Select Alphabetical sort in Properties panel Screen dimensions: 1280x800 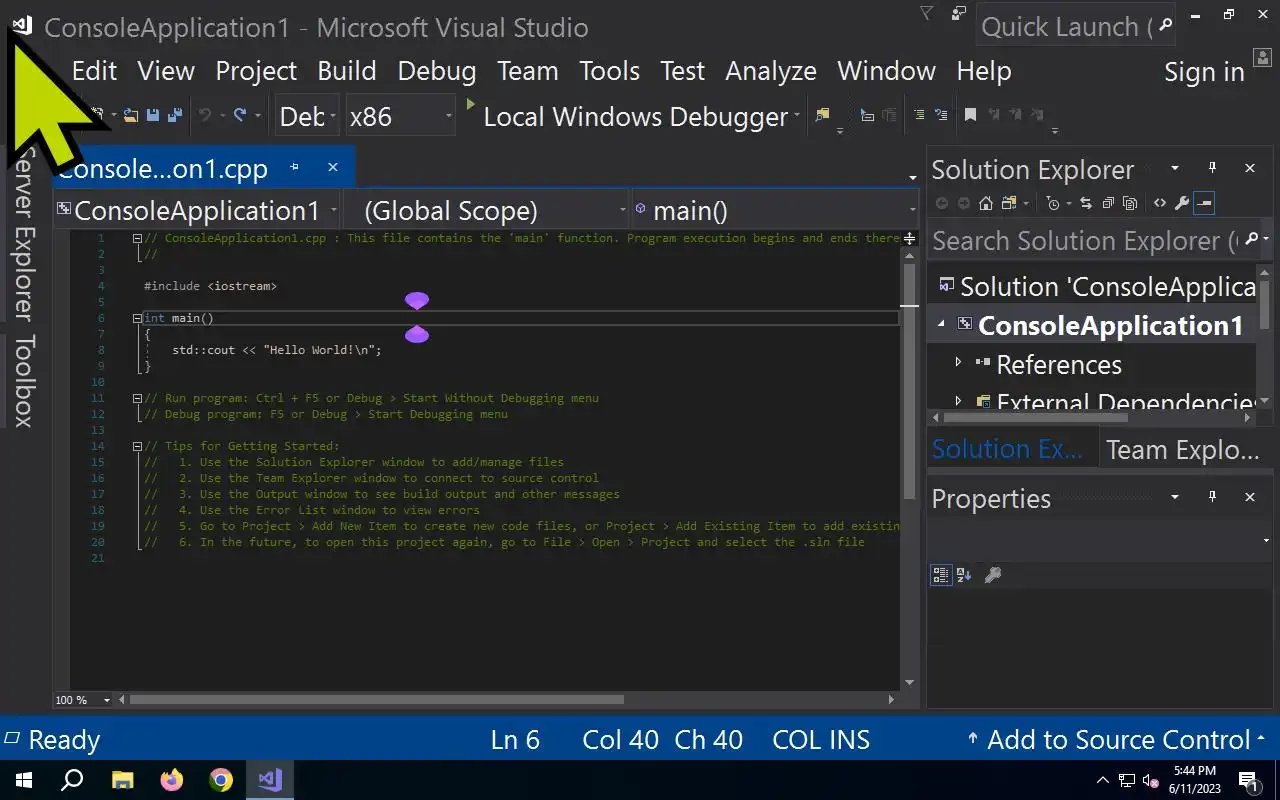click(964, 575)
